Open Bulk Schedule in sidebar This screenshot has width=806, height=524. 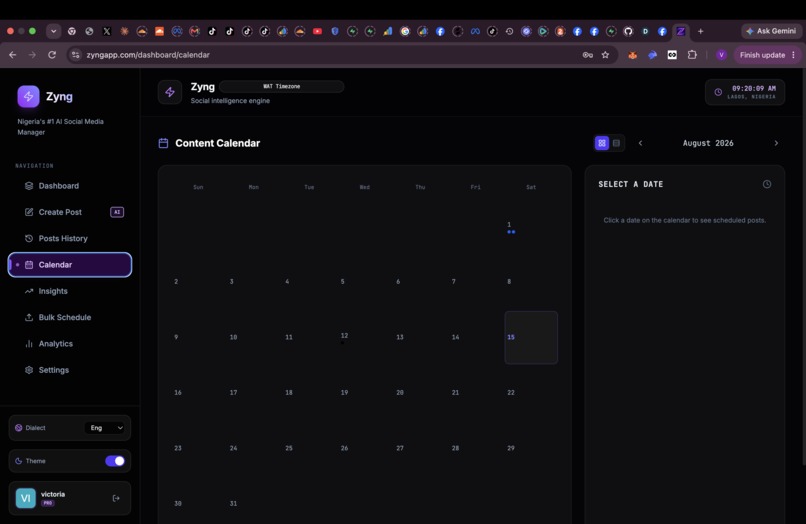pos(70,317)
